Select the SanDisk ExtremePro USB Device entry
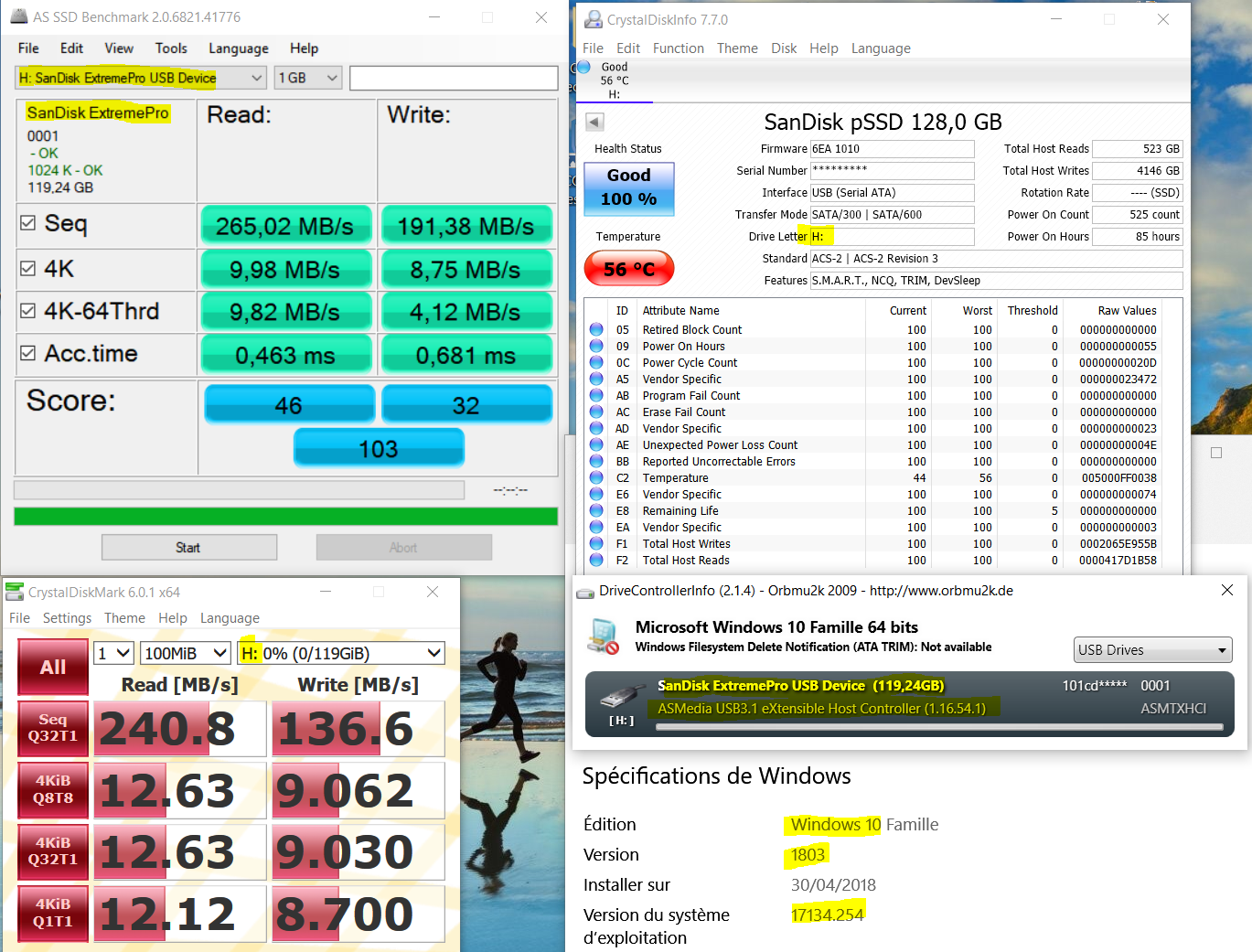1252x952 pixels. pos(910,704)
